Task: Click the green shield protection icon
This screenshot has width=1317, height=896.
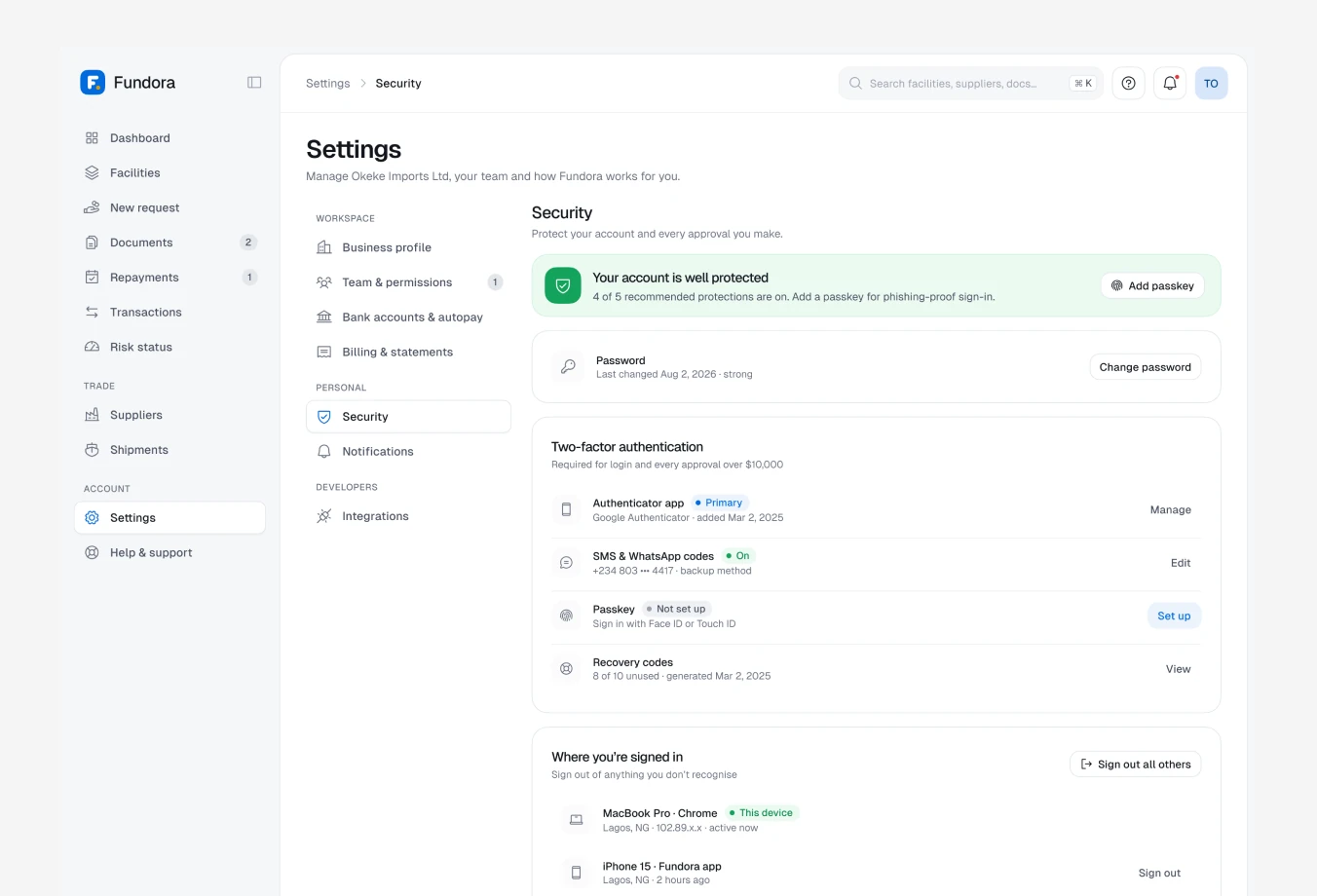Action: pos(563,286)
